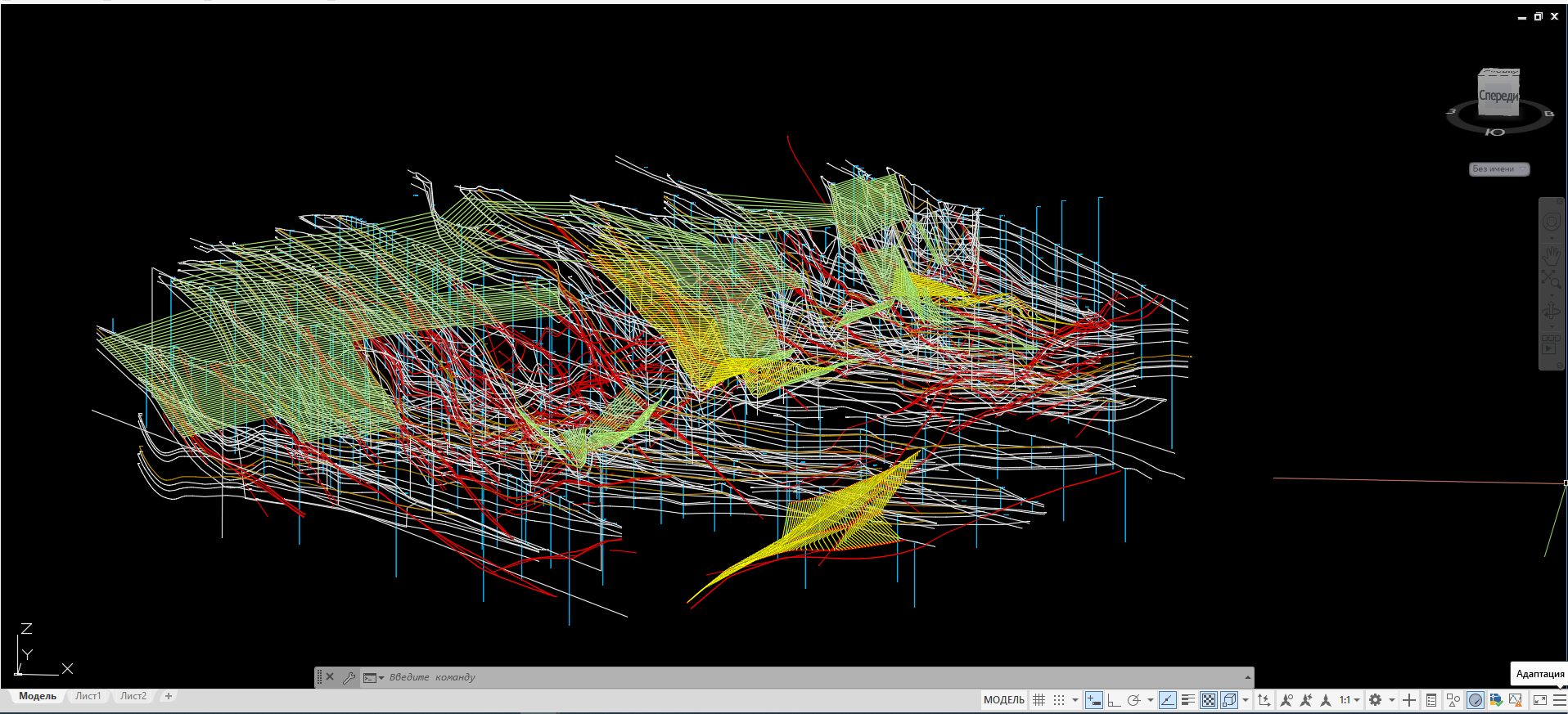1568x714 pixels.
Task: Click the Адаптация tooltip label
Action: click(x=1540, y=674)
